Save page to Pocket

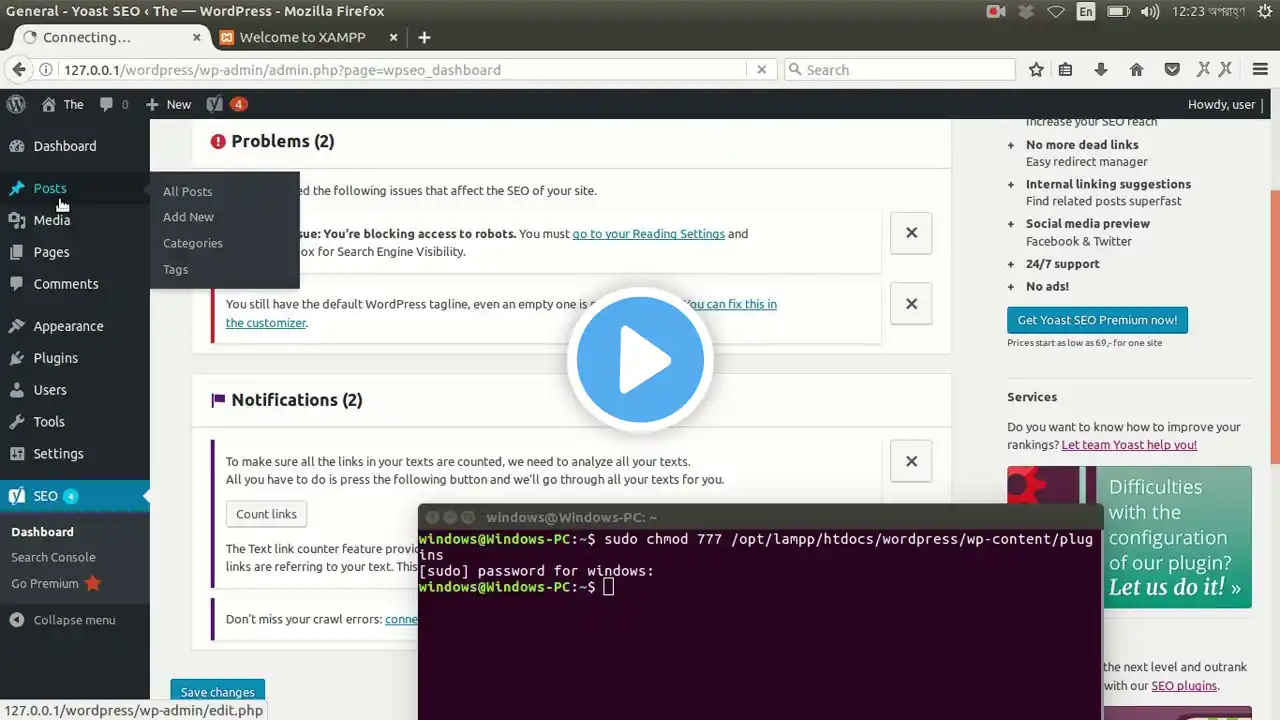[x=1172, y=69]
